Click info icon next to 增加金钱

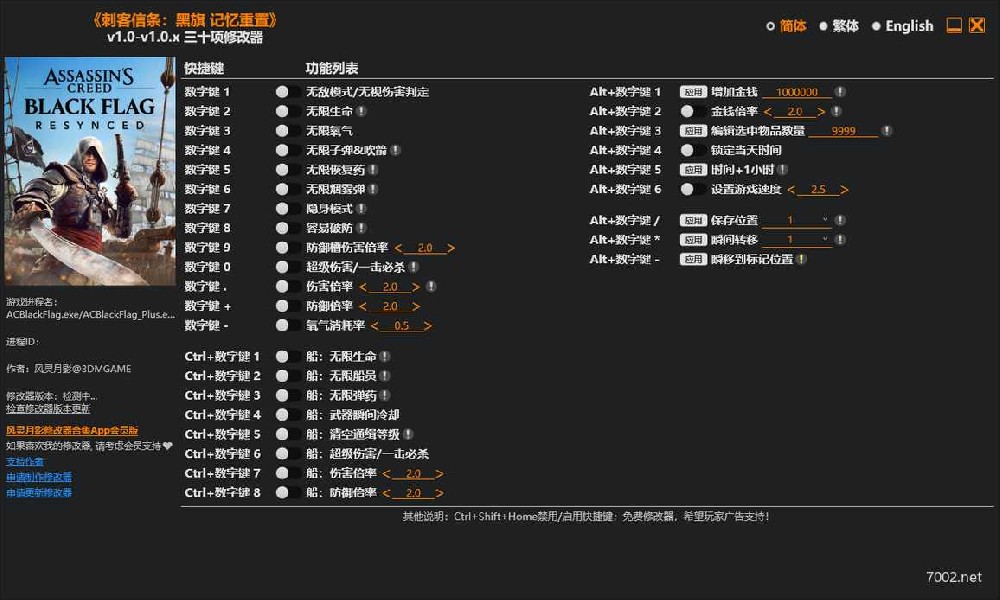coord(841,92)
